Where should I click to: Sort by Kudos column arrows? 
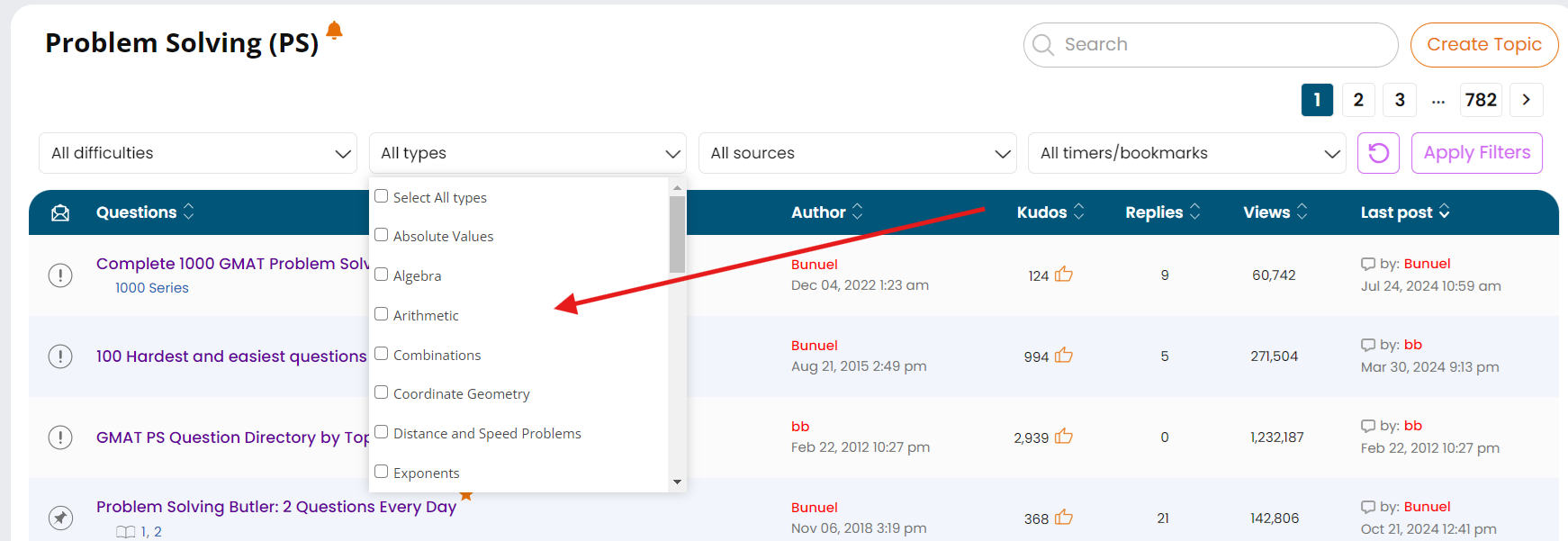tap(1078, 212)
